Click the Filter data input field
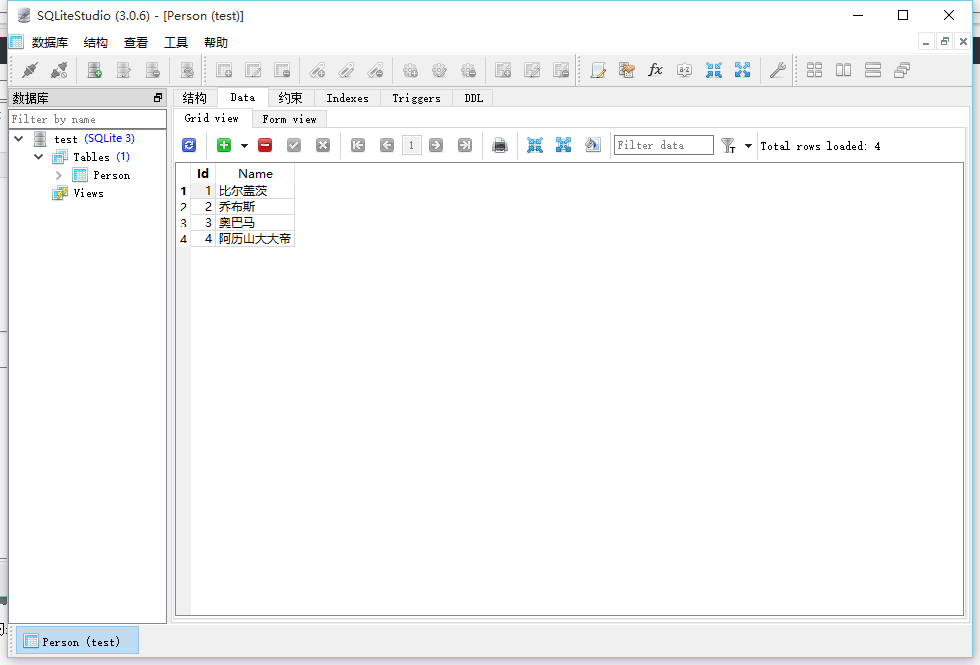Viewport: 980px width, 665px height. [664, 145]
